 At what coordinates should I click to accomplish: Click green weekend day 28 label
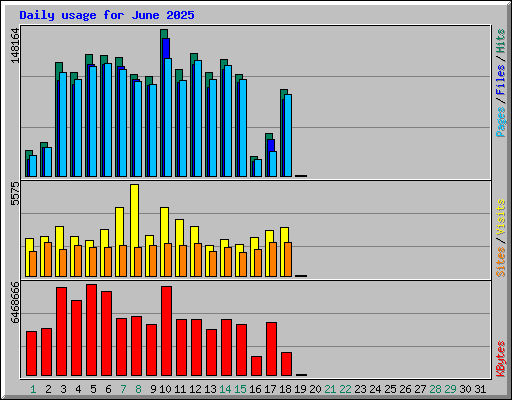click(435, 389)
